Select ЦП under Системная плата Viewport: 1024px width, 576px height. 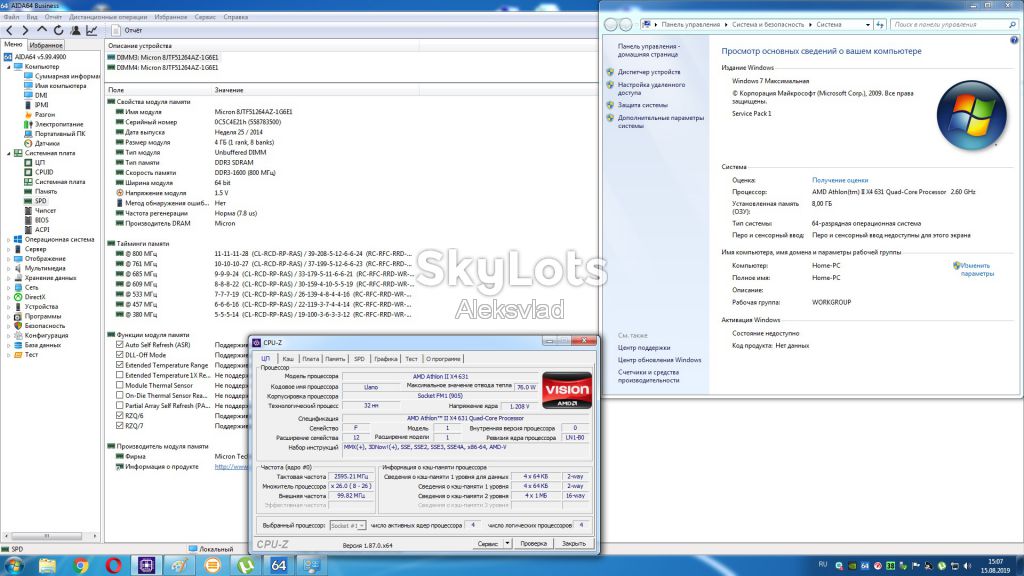(x=40, y=163)
